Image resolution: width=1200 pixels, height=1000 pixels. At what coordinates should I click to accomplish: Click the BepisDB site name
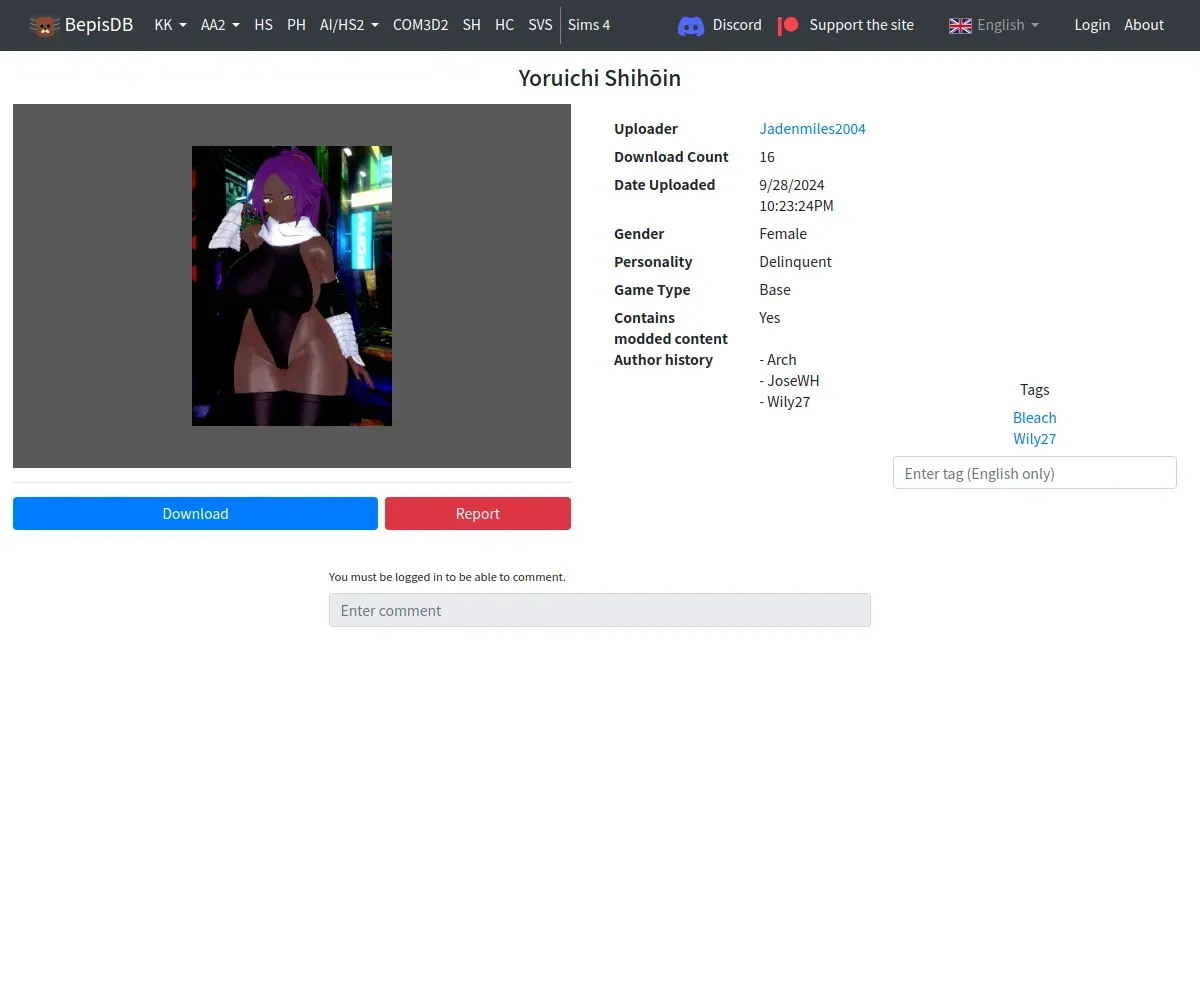click(x=99, y=25)
